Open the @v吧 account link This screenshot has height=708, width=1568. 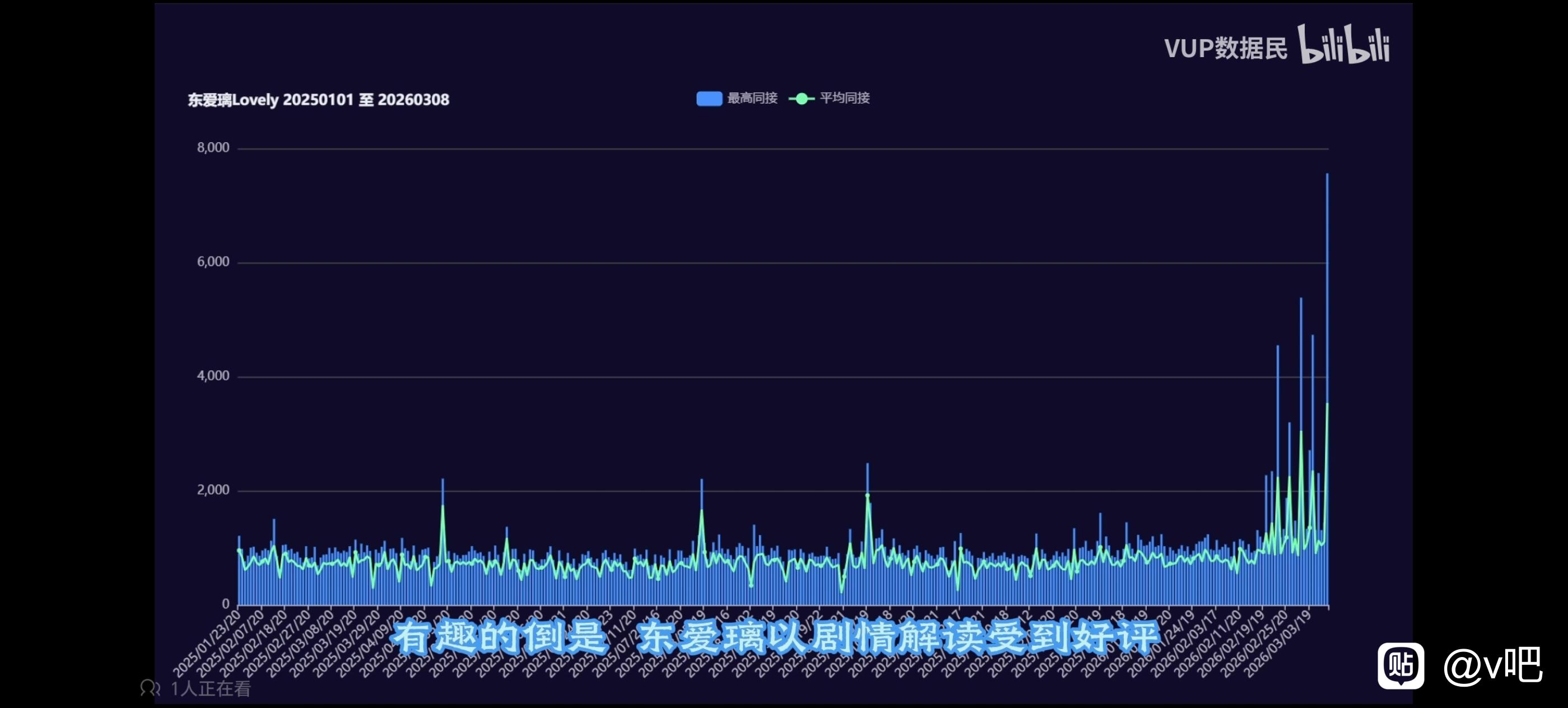click(1493, 666)
